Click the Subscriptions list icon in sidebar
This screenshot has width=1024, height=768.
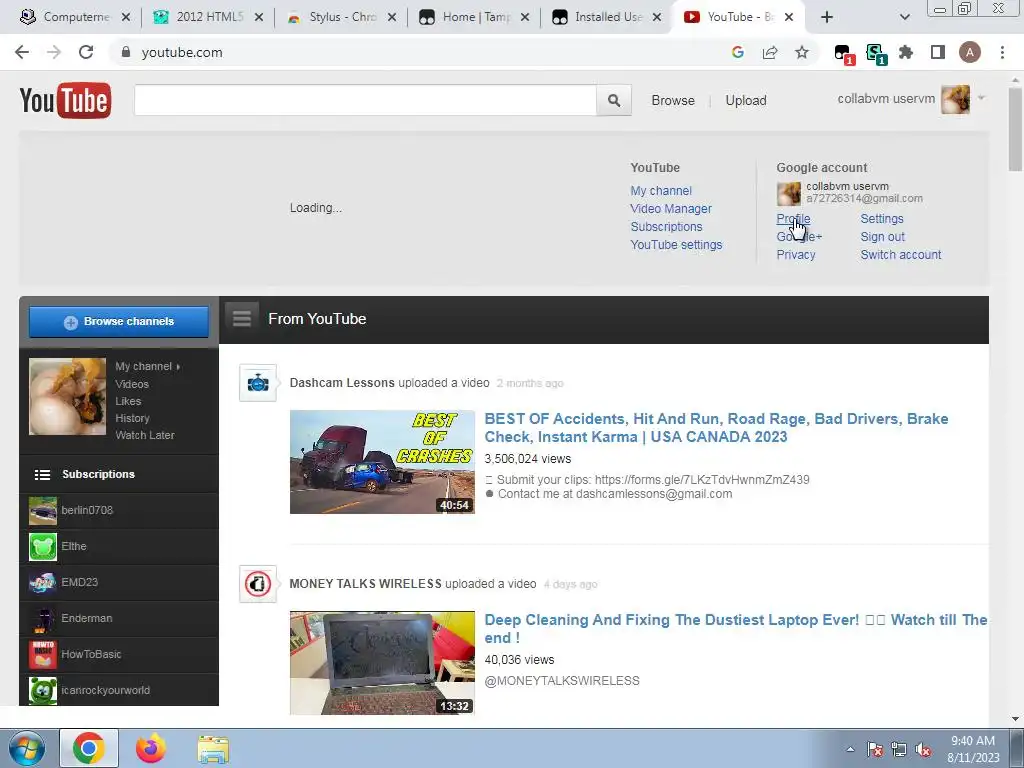point(42,475)
